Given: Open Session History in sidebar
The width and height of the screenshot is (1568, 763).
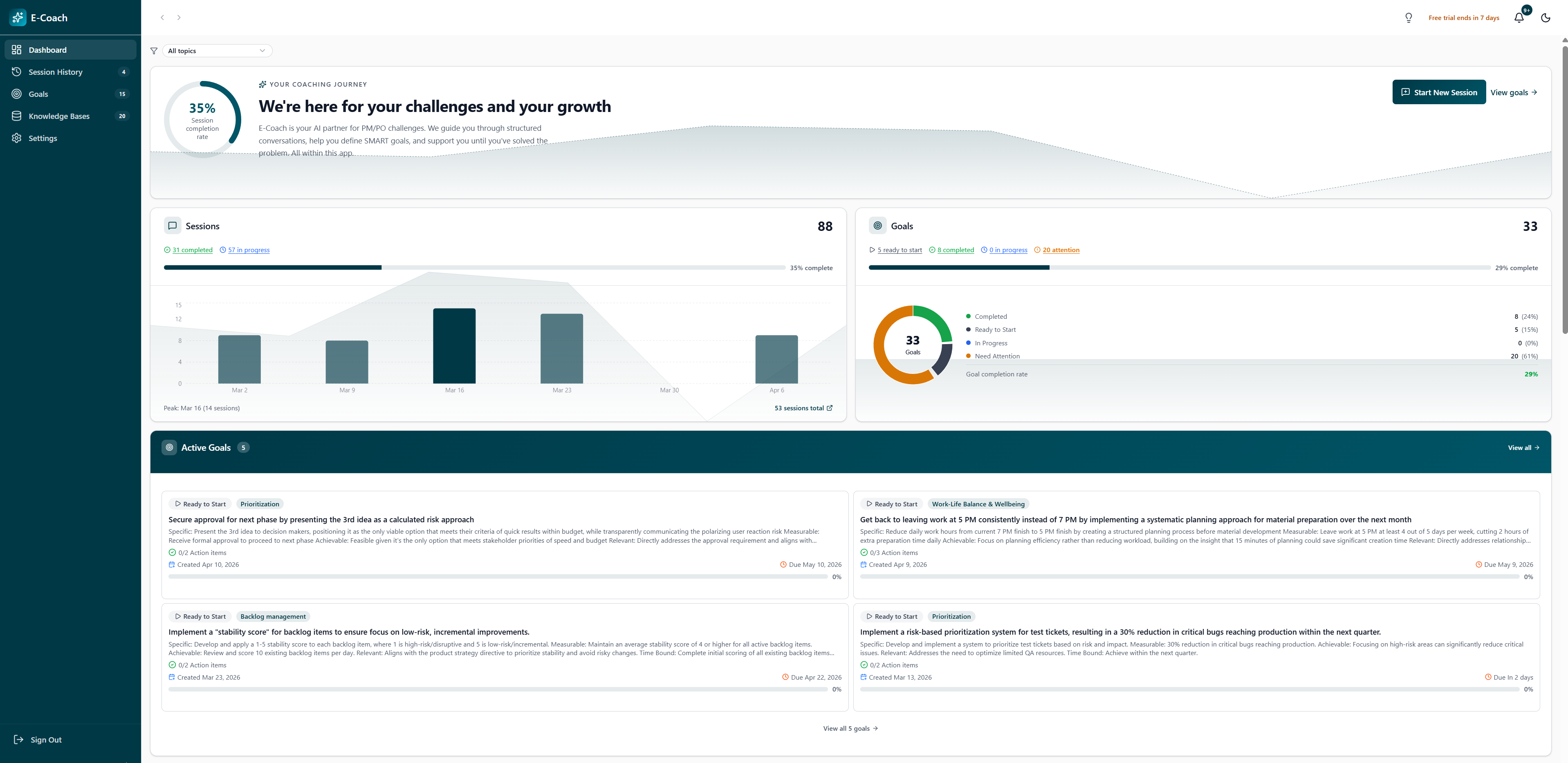Looking at the screenshot, I should click(55, 72).
